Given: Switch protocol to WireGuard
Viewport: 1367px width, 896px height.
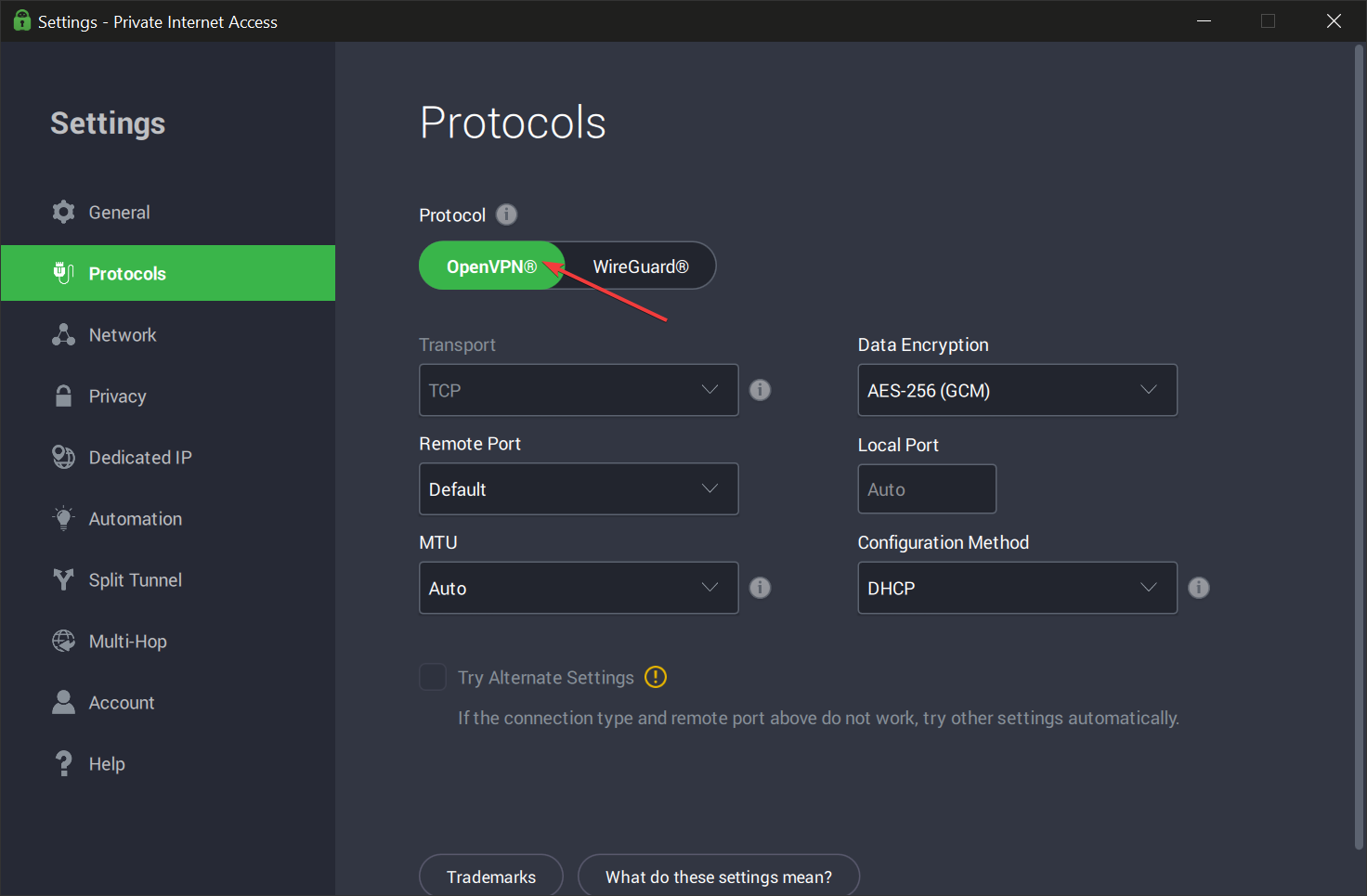Looking at the screenshot, I should pyautogui.click(x=641, y=266).
